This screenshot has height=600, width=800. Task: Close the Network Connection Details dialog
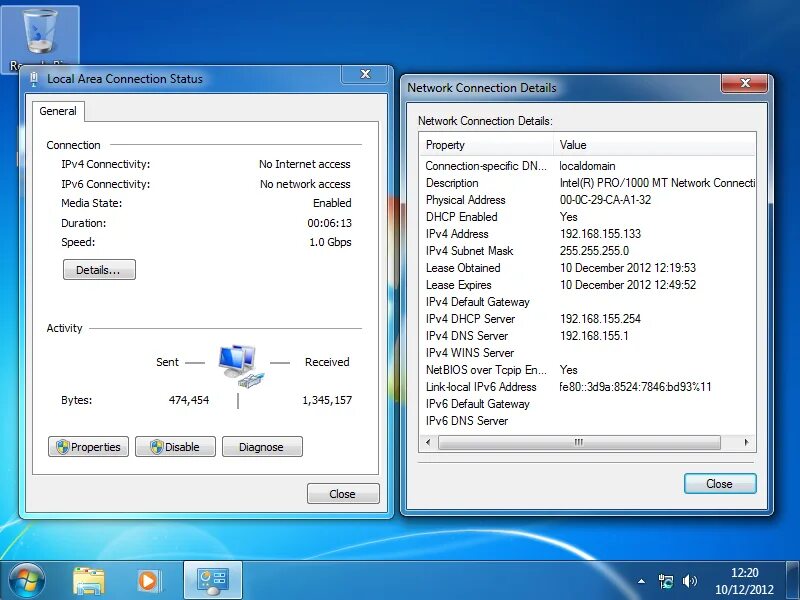719,483
